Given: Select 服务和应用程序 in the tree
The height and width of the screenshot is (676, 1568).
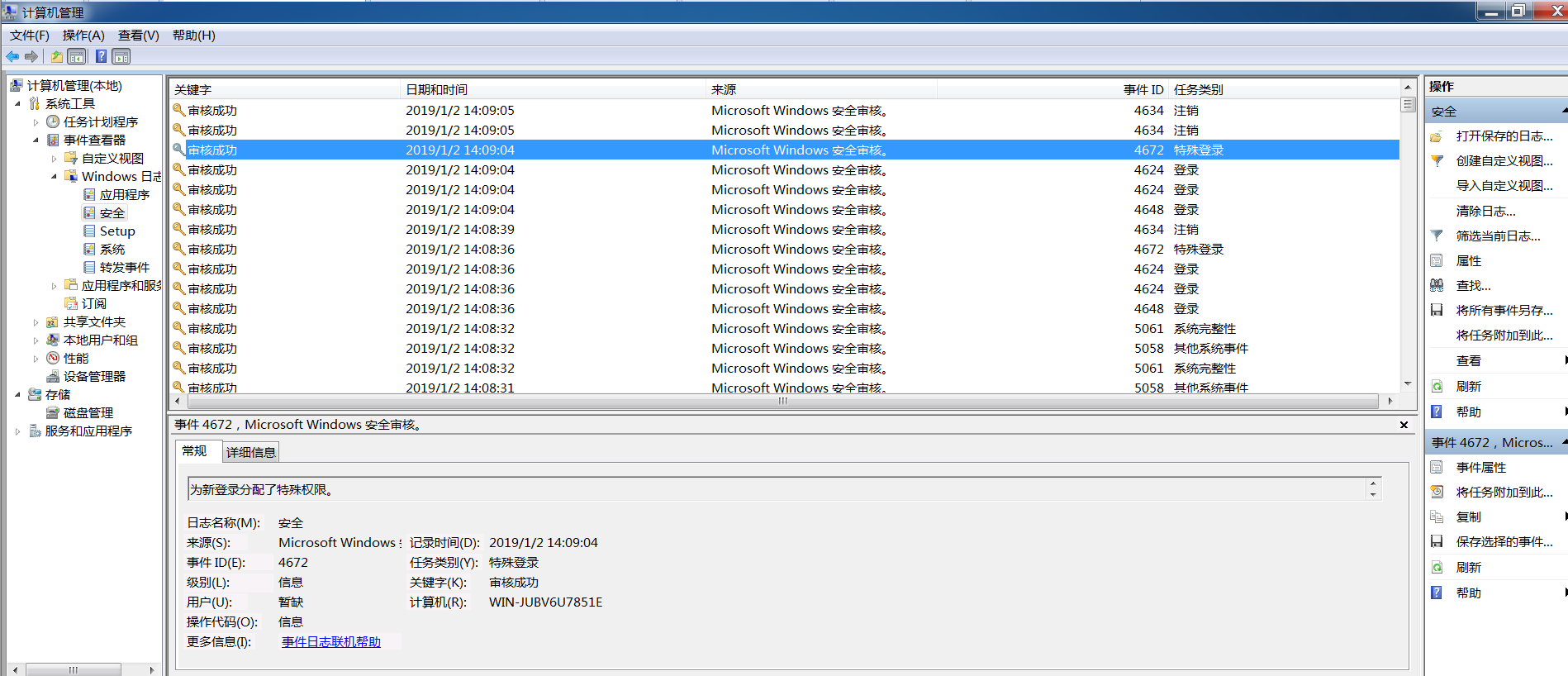Looking at the screenshot, I should coord(88,431).
